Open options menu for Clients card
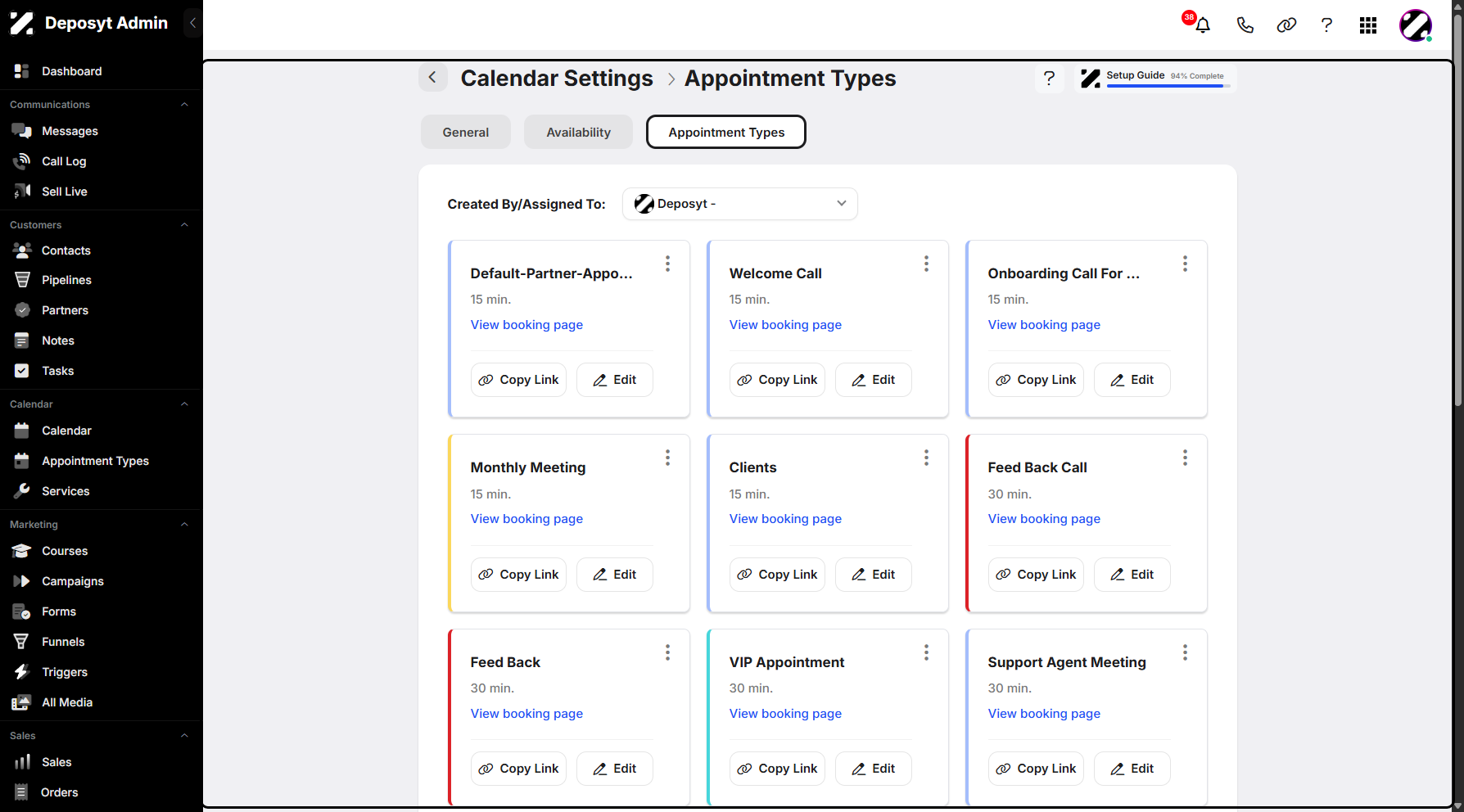The height and width of the screenshot is (812, 1464). click(926, 458)
